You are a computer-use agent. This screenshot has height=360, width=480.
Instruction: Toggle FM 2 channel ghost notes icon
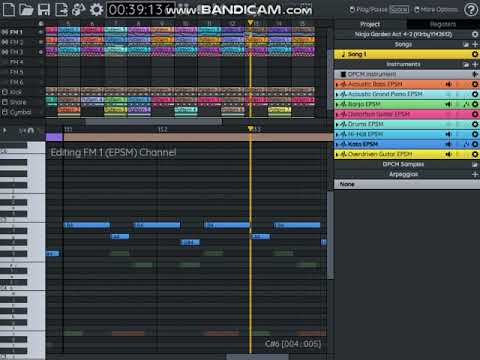41,42
